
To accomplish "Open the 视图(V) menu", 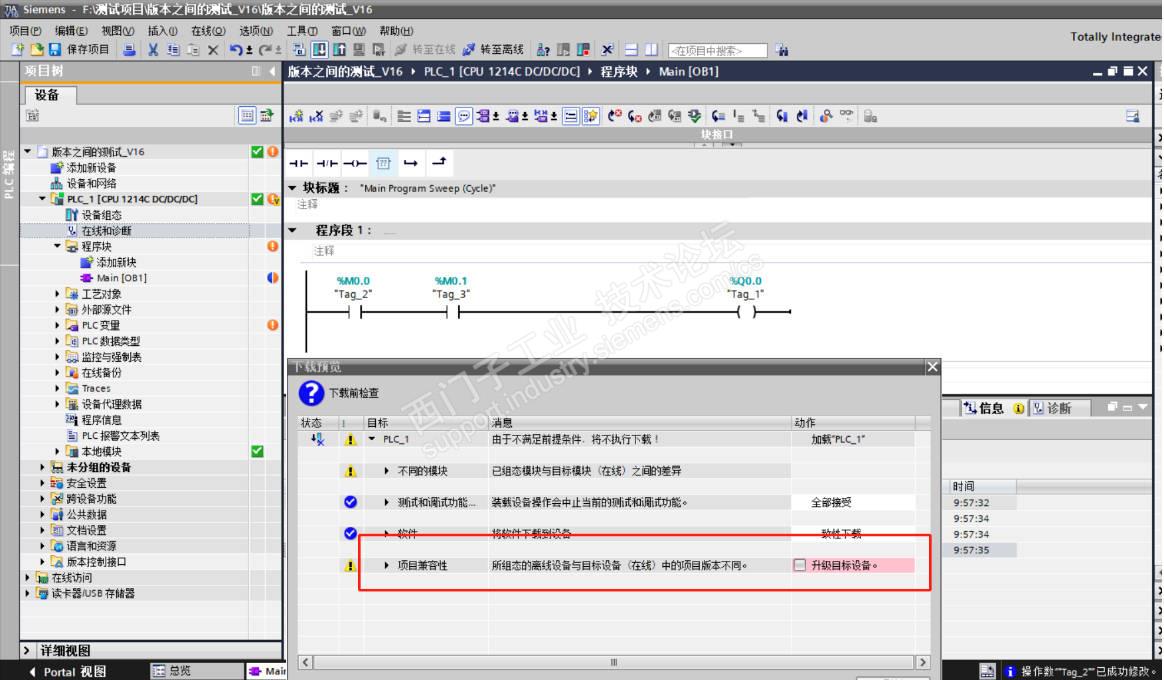I will [x=118, y=30].
